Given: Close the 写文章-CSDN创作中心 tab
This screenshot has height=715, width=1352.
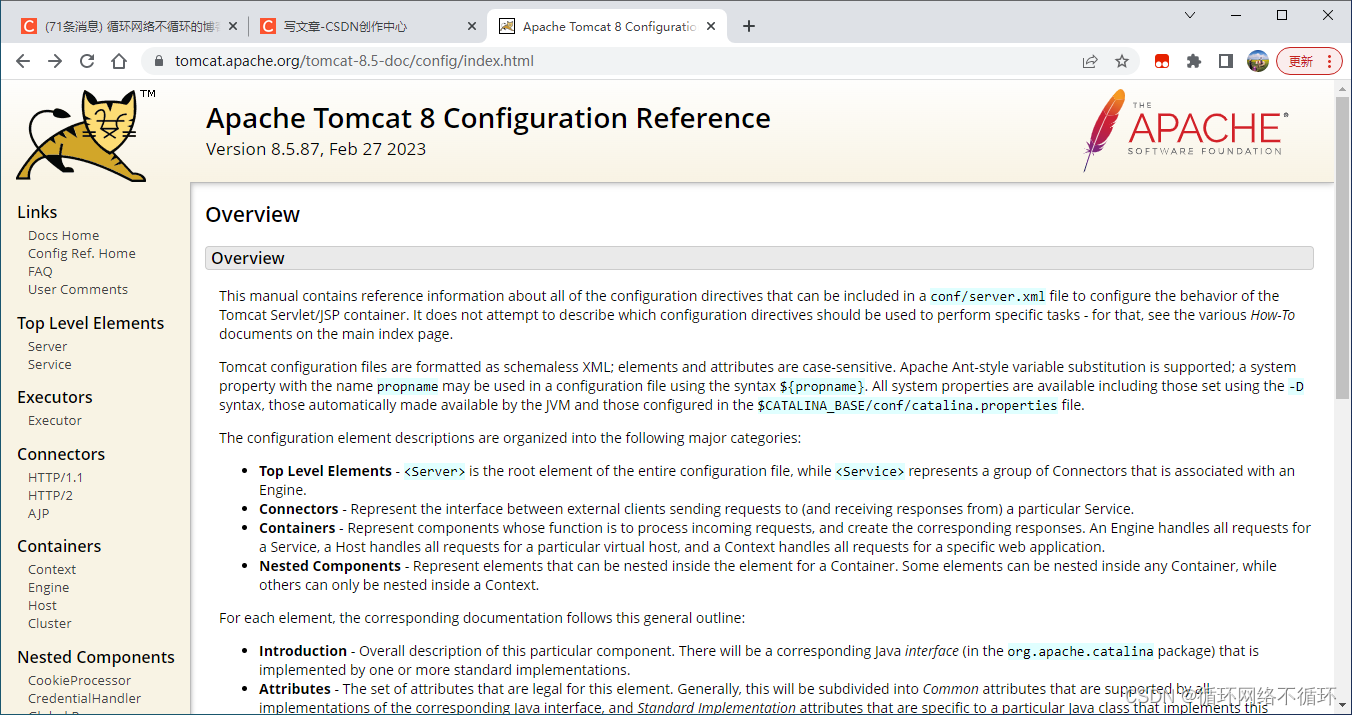Looking at the screenshot, I should click(x=472, y=27).
